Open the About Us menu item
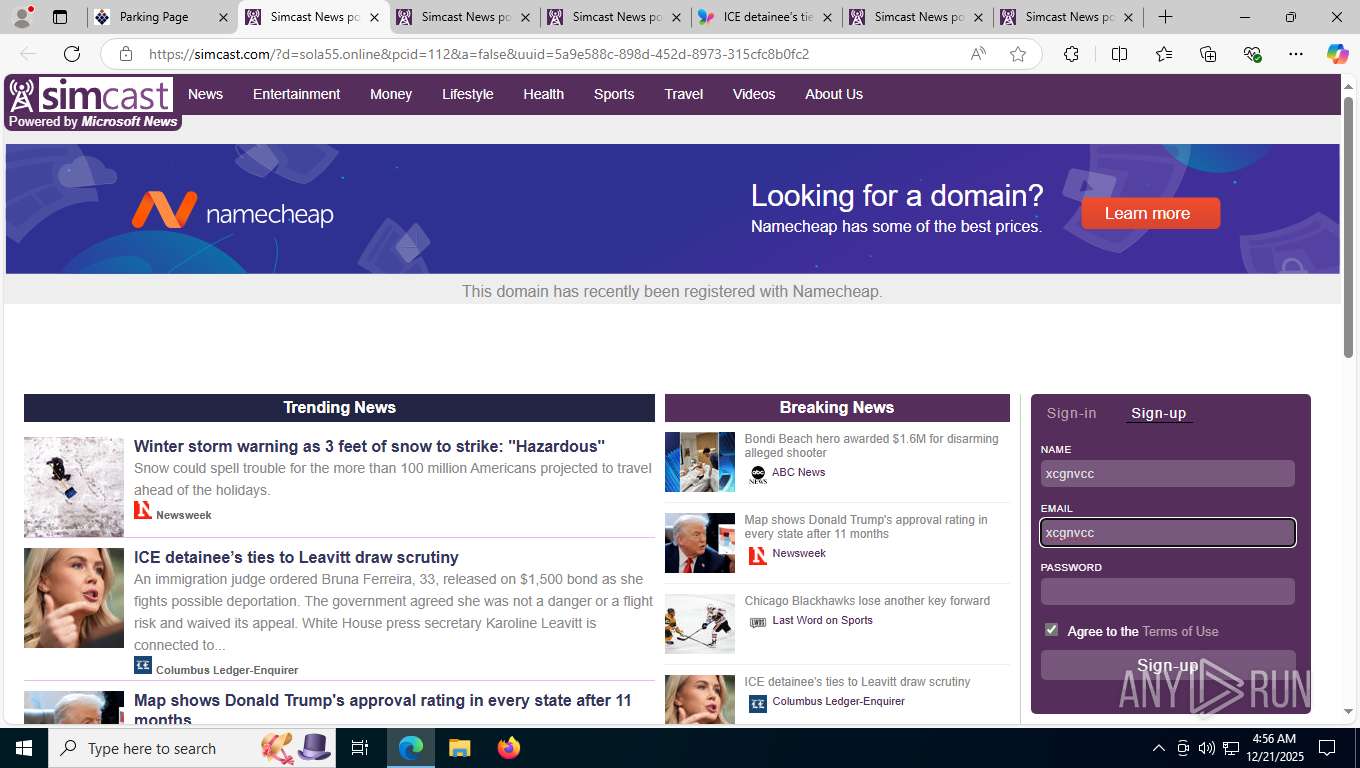Image resolution: width=1360 pixels, height=768 pixels. coord(834,94)
